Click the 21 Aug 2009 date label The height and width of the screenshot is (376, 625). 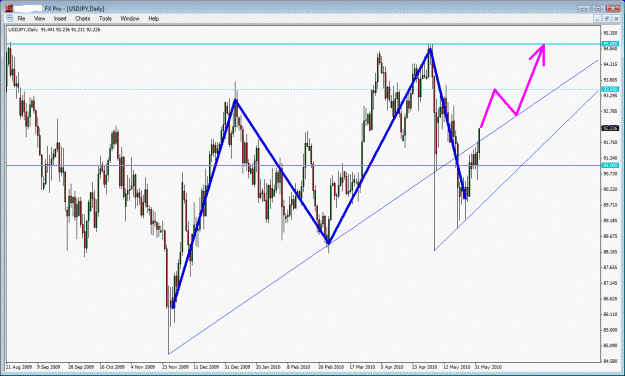tap(18, 367)
